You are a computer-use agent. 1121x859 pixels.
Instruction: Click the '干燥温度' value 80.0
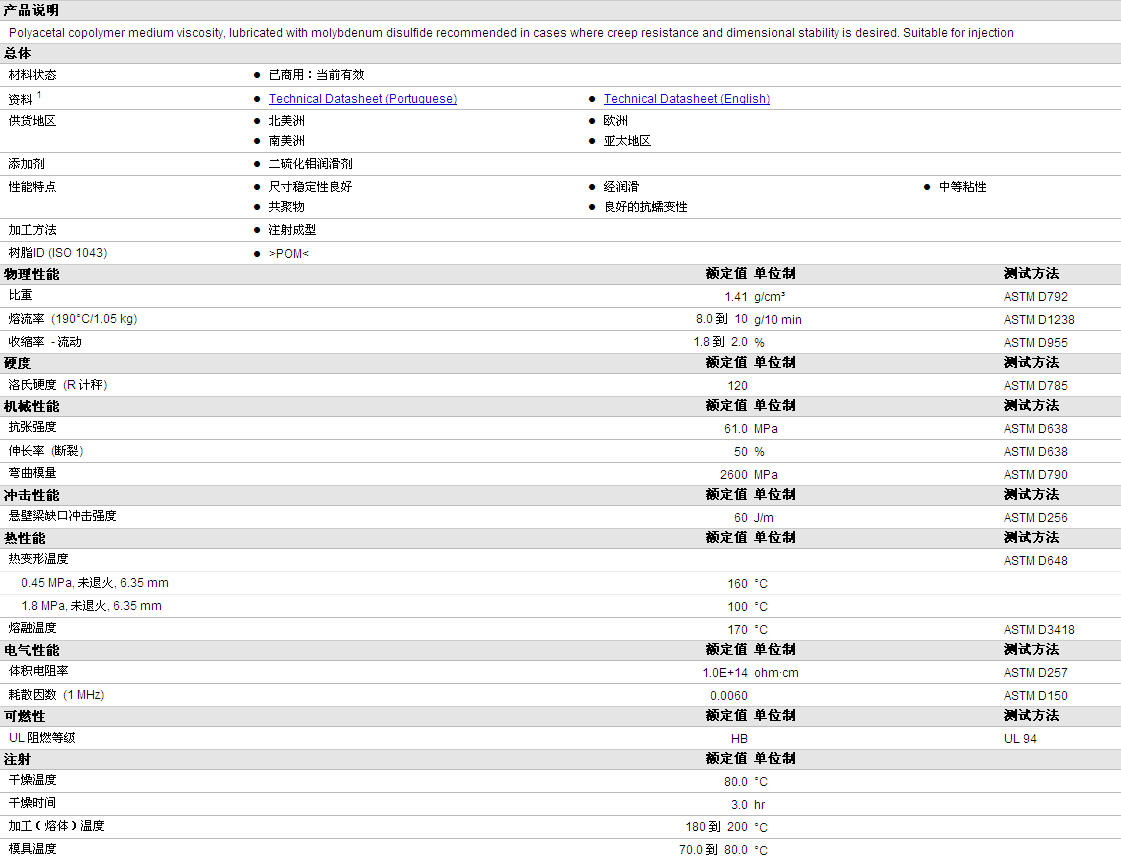pos(736,782)
